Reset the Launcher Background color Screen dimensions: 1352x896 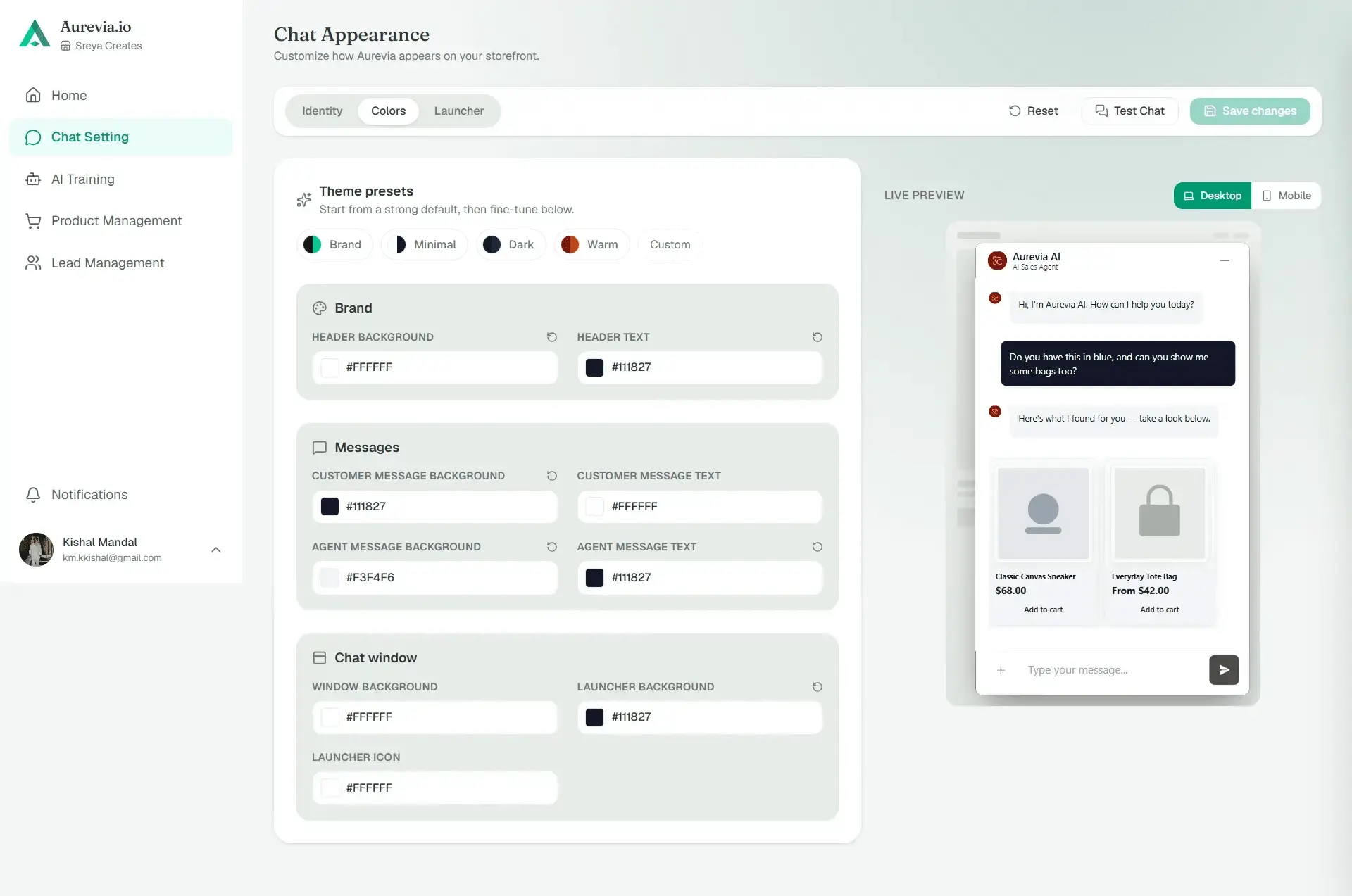coord(817,687)
